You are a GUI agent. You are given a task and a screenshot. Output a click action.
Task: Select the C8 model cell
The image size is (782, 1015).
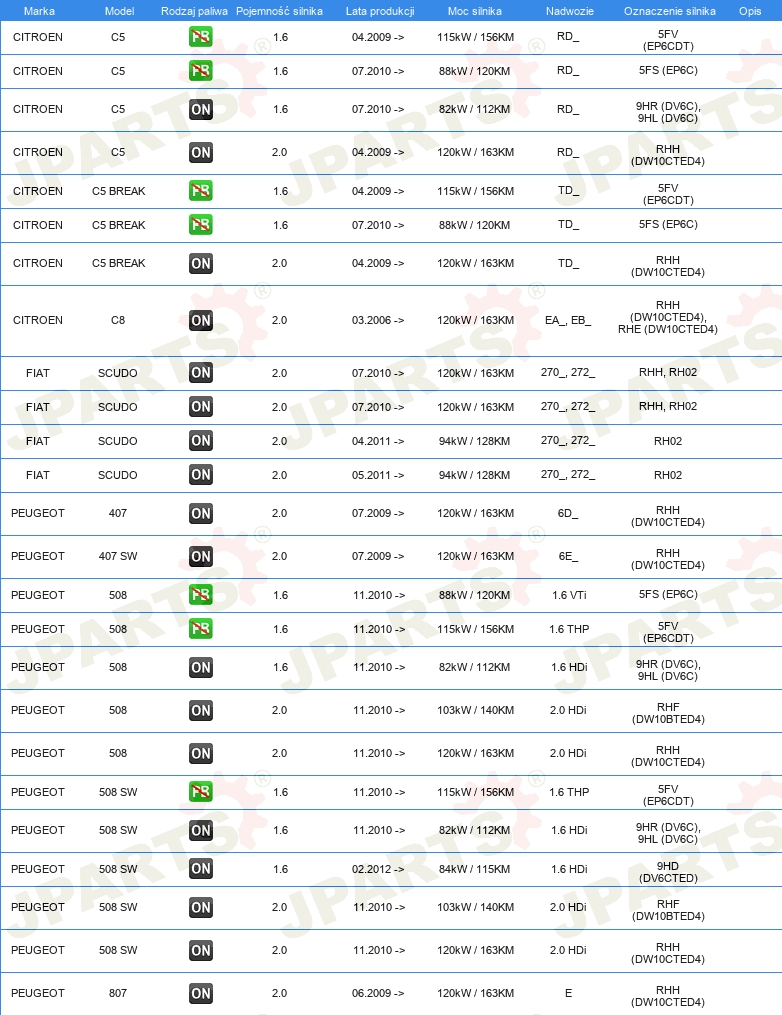click(118, 320)
